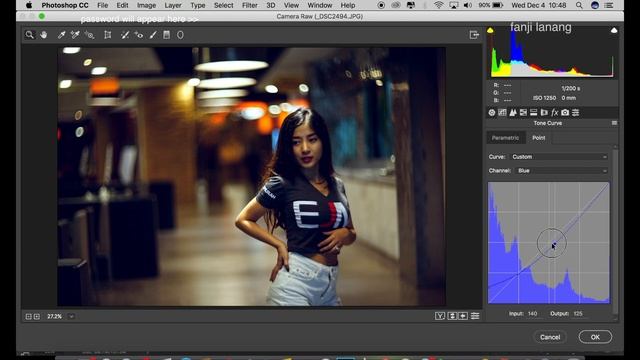640x360 pixels.
Task: Switch to the Parametric tab
Action: tap(505, 138)
